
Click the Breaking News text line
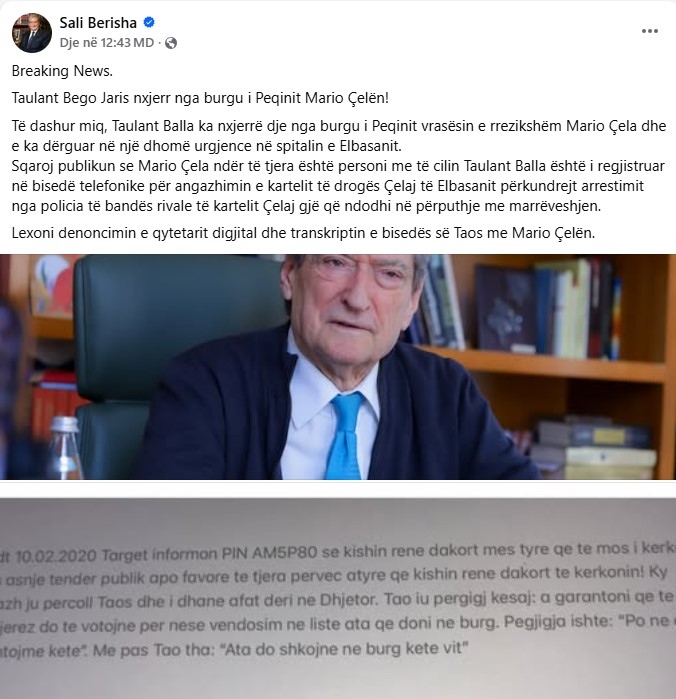point(62,71)
